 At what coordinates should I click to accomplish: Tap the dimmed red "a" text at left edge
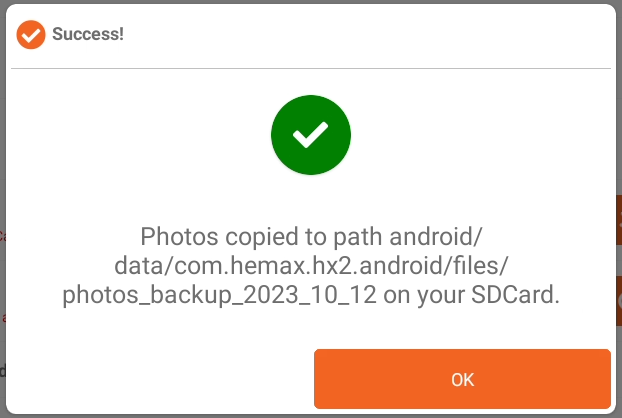(3, 318)
